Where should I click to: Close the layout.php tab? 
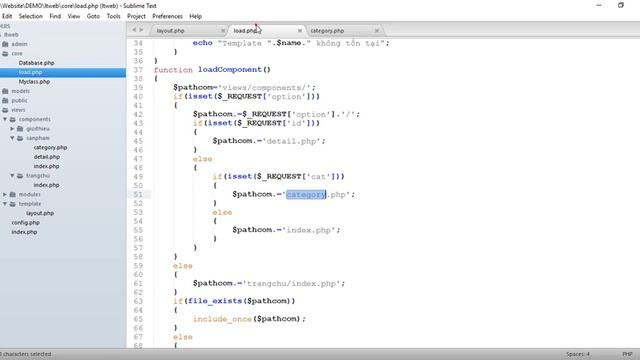pyautogui.click(x=223, y=31)
